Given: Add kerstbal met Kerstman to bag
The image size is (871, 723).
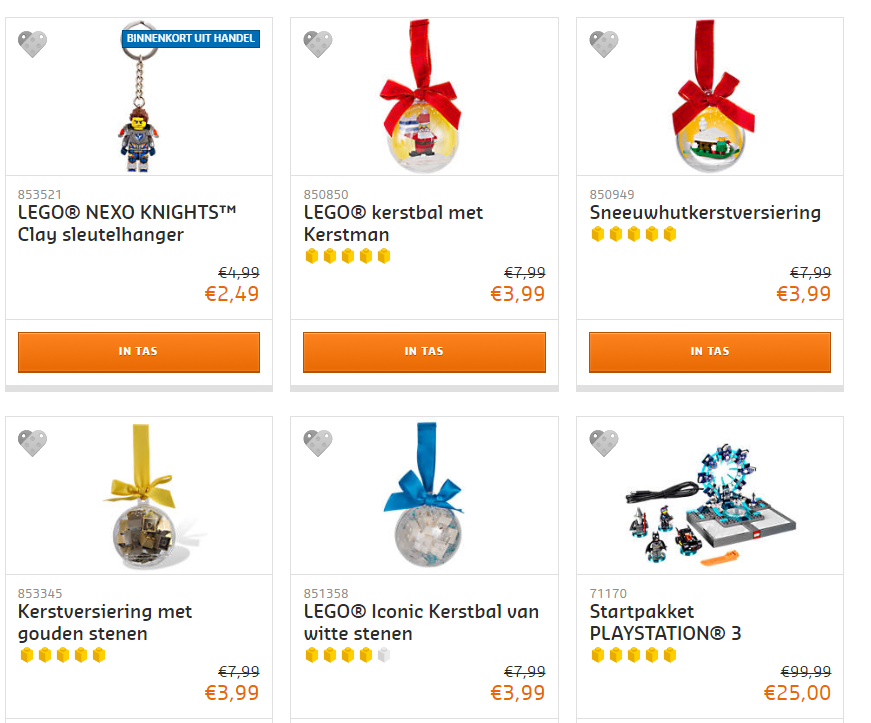Looking at the screenshot, I should tap(424, 352).
